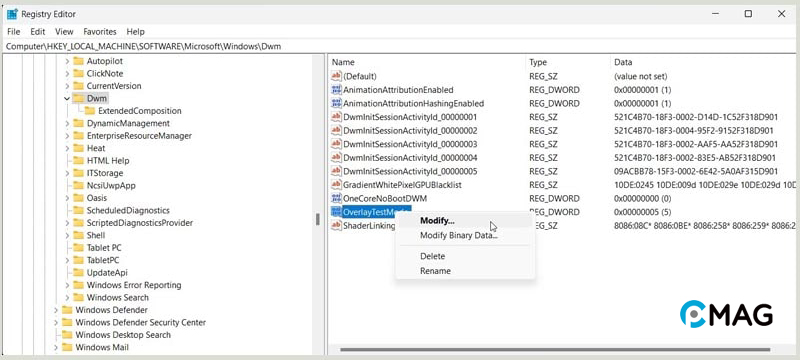Click the 0x00000005 (5) data cell
The width and height of the screenshot is (800, 360).
tap(642, 212)
